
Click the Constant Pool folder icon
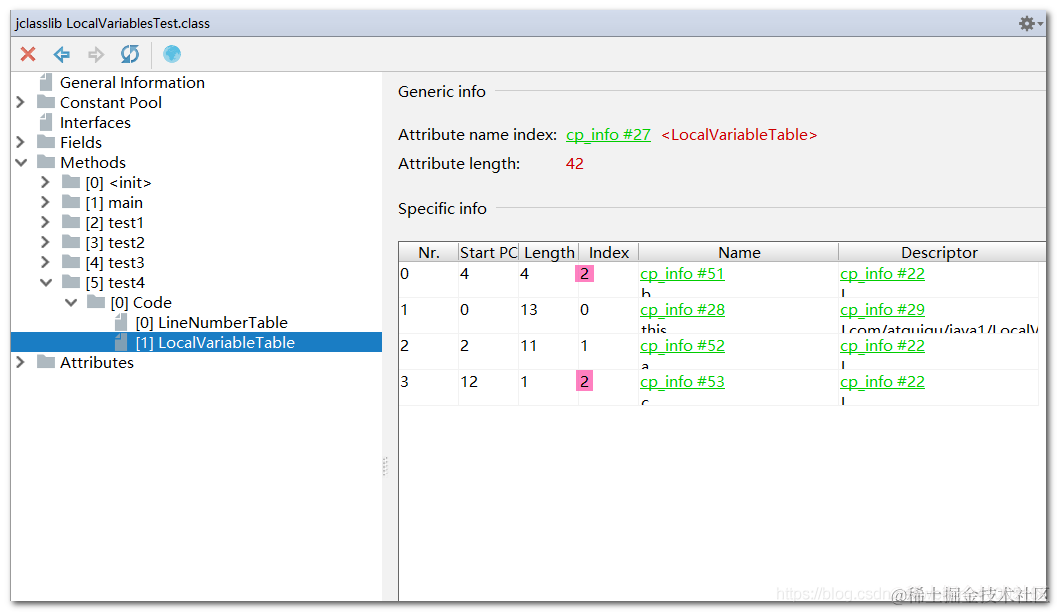click(46, 102)
